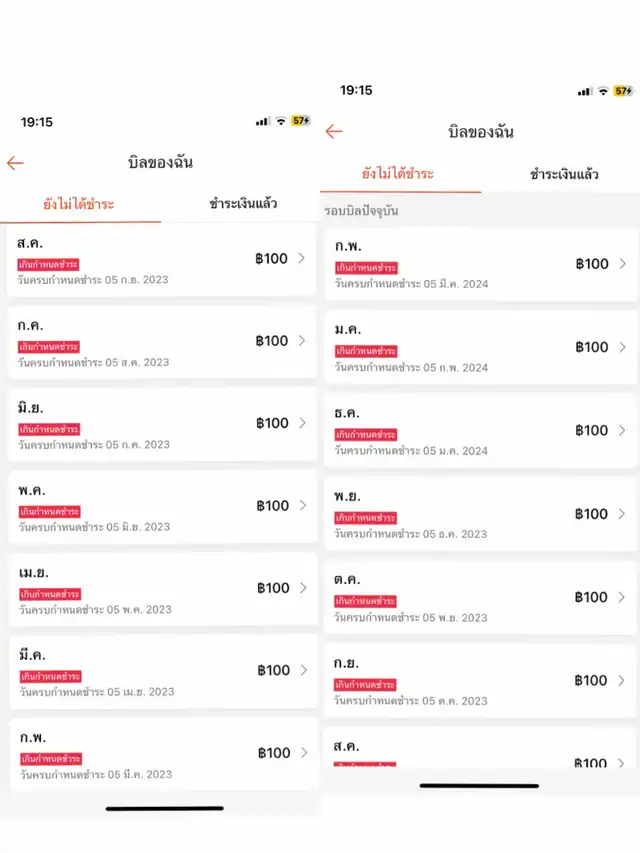The height and width of the screenshot is (853, 640).
Task: Tap arrow icon on bill due 05 เม.ย. 2023
Action: [x=303, y=670]
